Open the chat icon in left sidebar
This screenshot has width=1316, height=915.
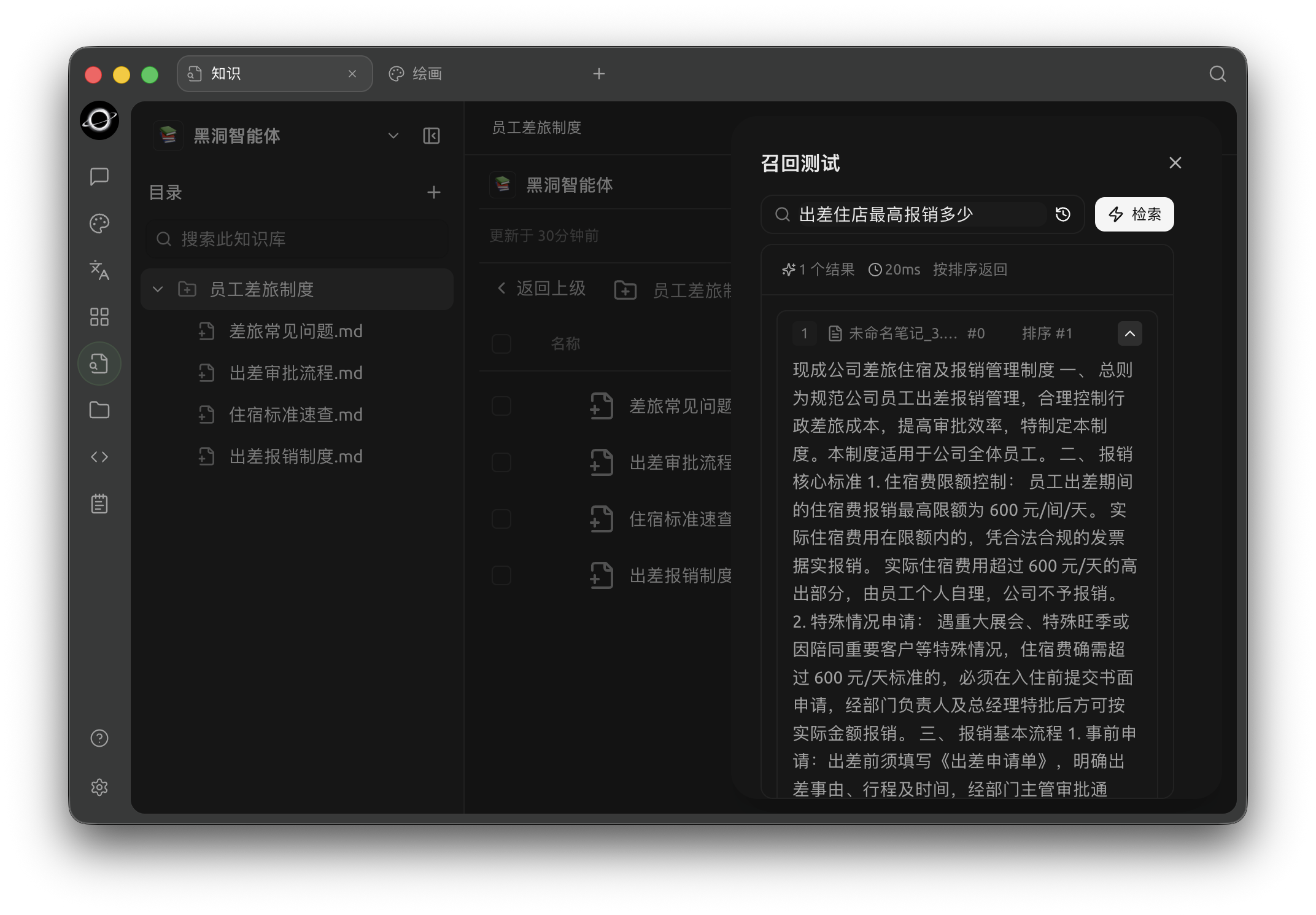pyautogui.click(x=99, y=177)
